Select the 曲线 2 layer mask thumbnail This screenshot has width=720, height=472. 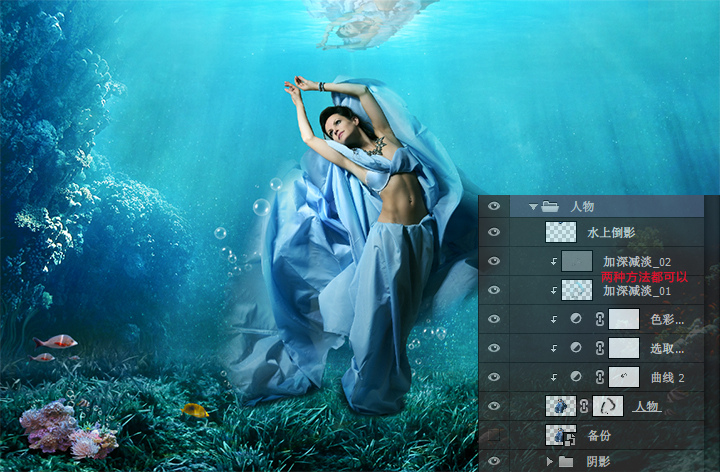[624, 376]
